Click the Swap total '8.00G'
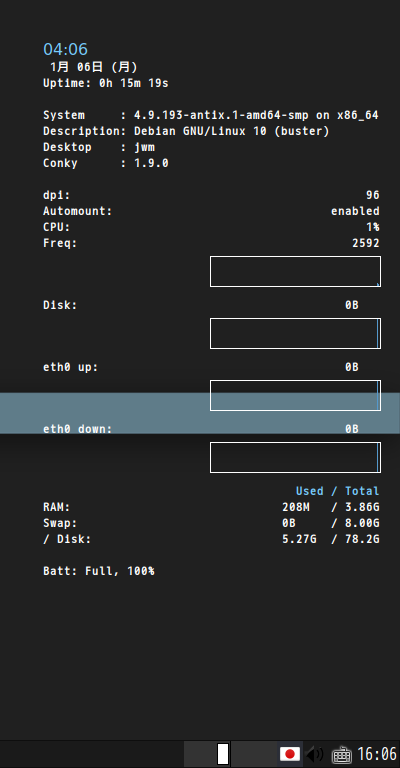 [362, 523]
